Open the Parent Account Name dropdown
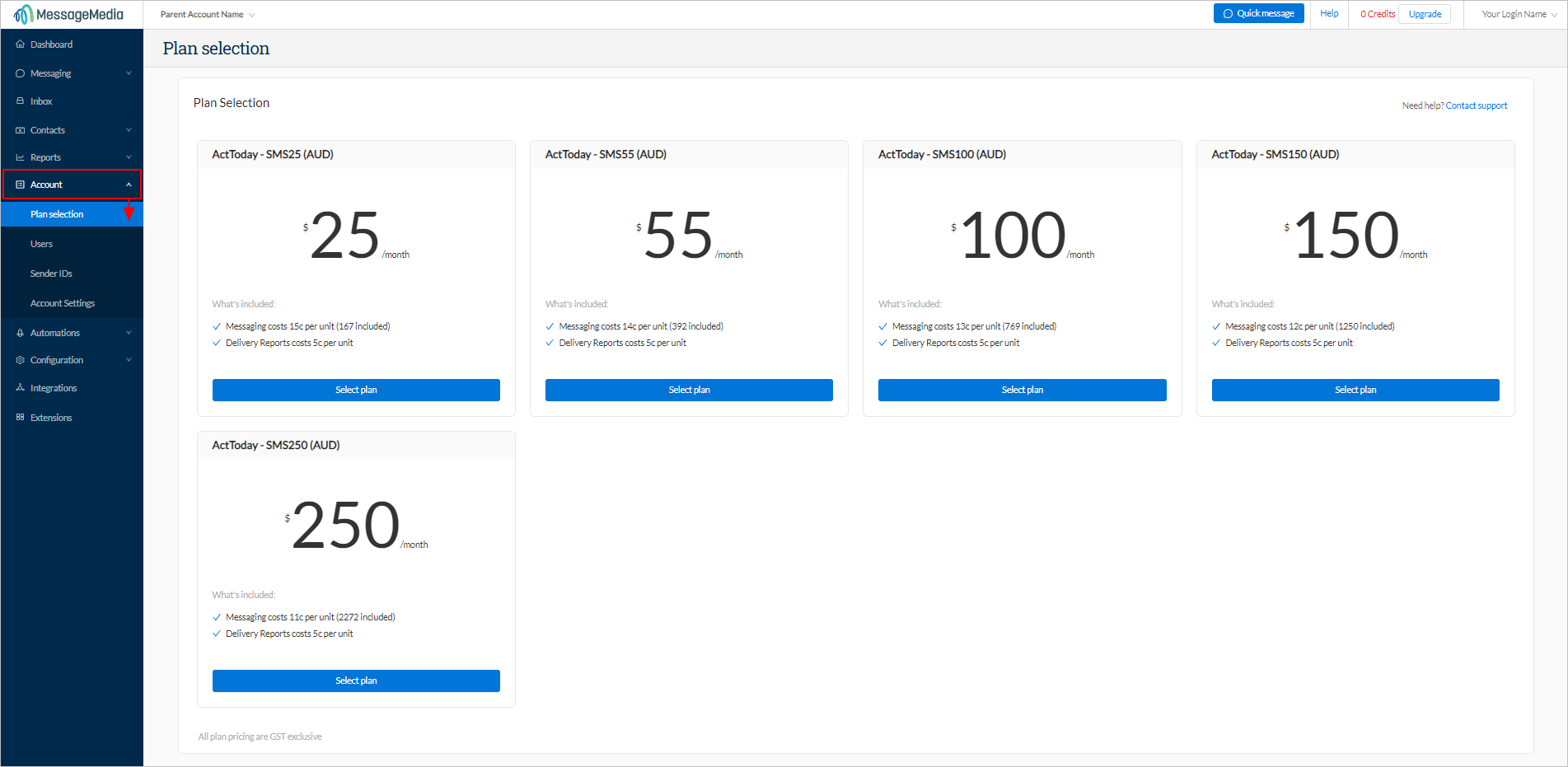This screenshot has width=1568, height=767. pos(208,15)
